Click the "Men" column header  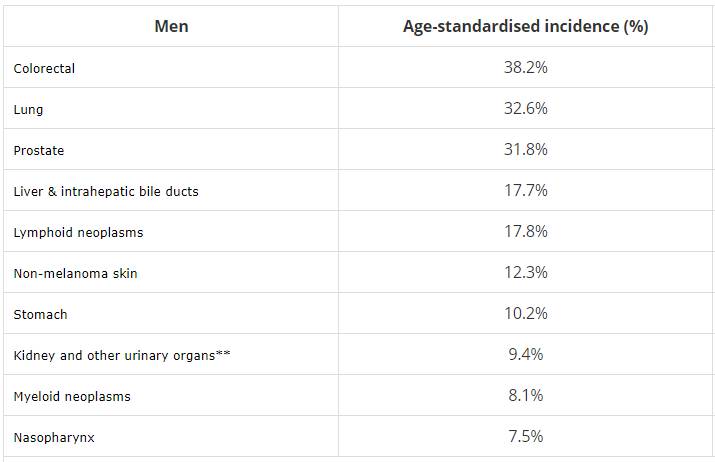(x=171, y=26)
